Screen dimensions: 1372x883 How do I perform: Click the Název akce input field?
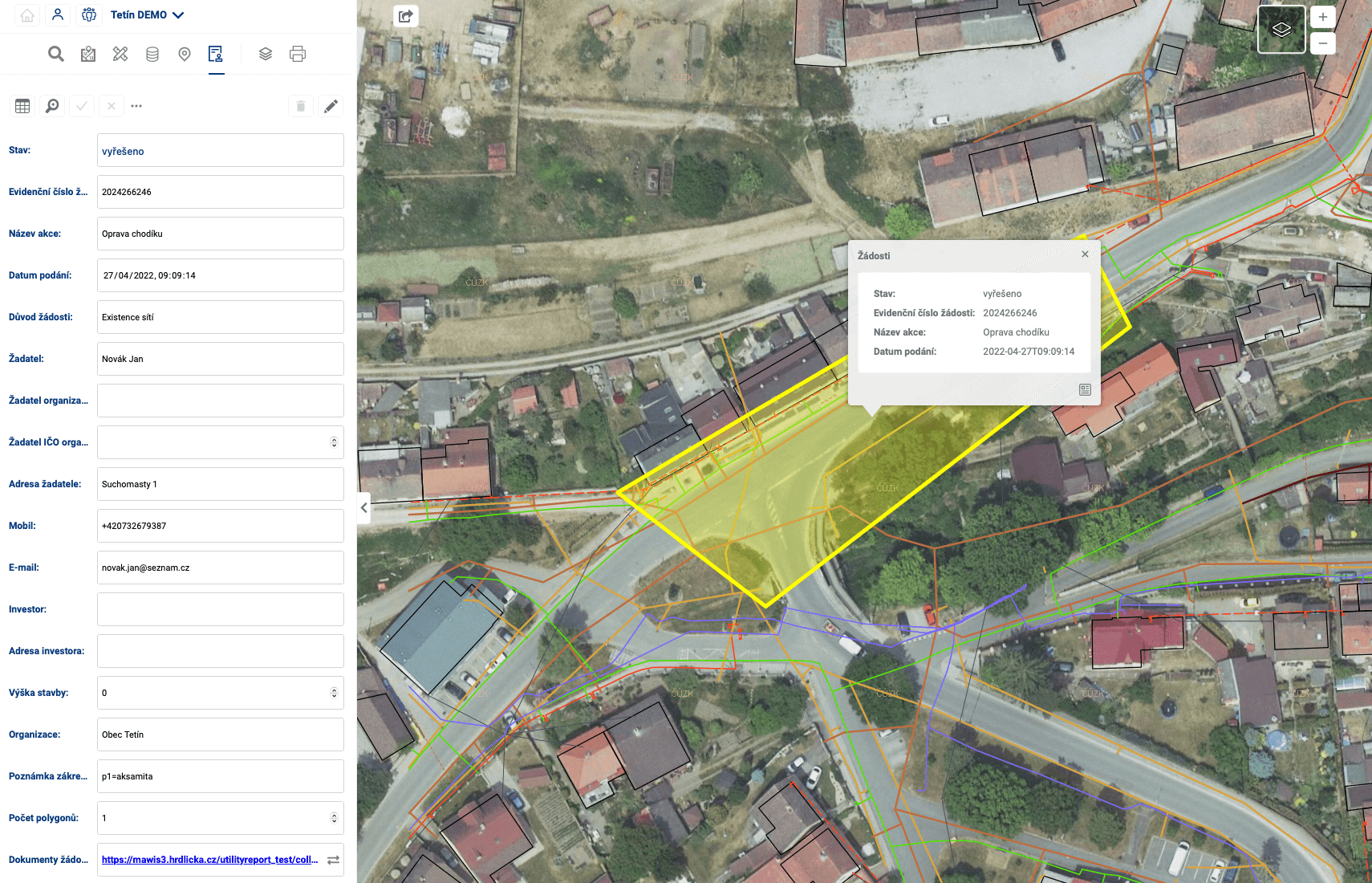point(220,234)
